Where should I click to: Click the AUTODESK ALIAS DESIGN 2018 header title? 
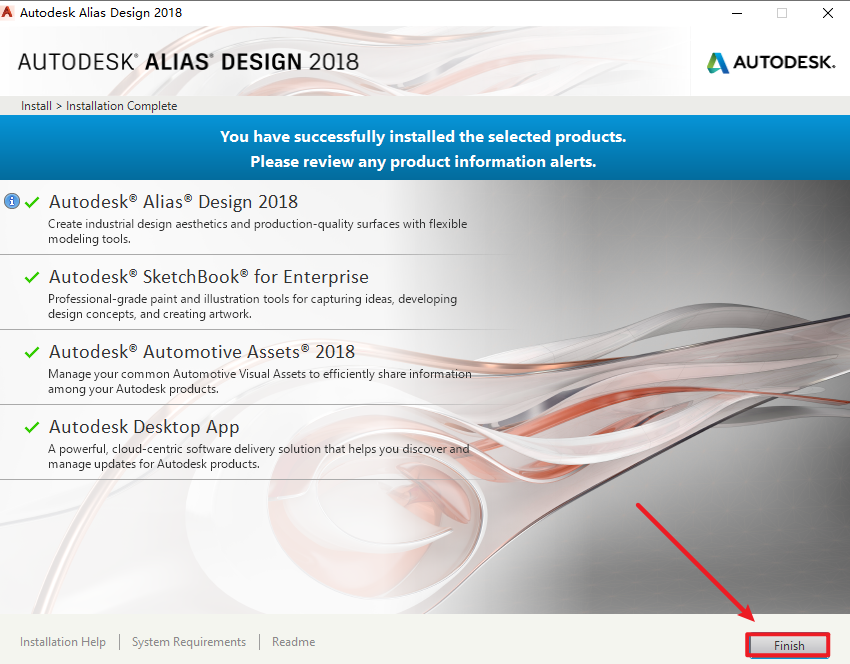coord(188,62)
